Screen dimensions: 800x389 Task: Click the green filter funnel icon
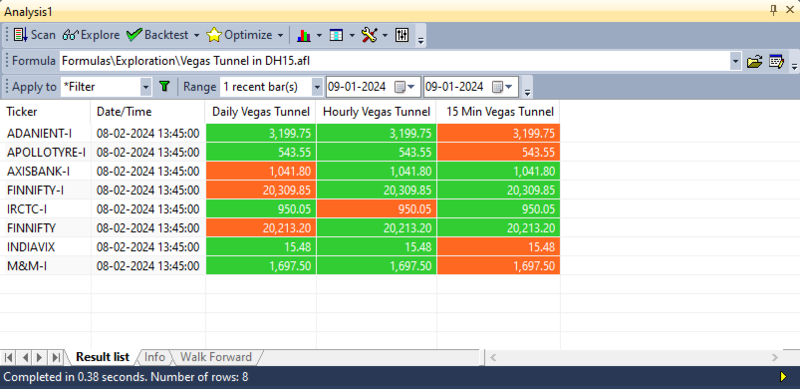[x=164, y=86]
